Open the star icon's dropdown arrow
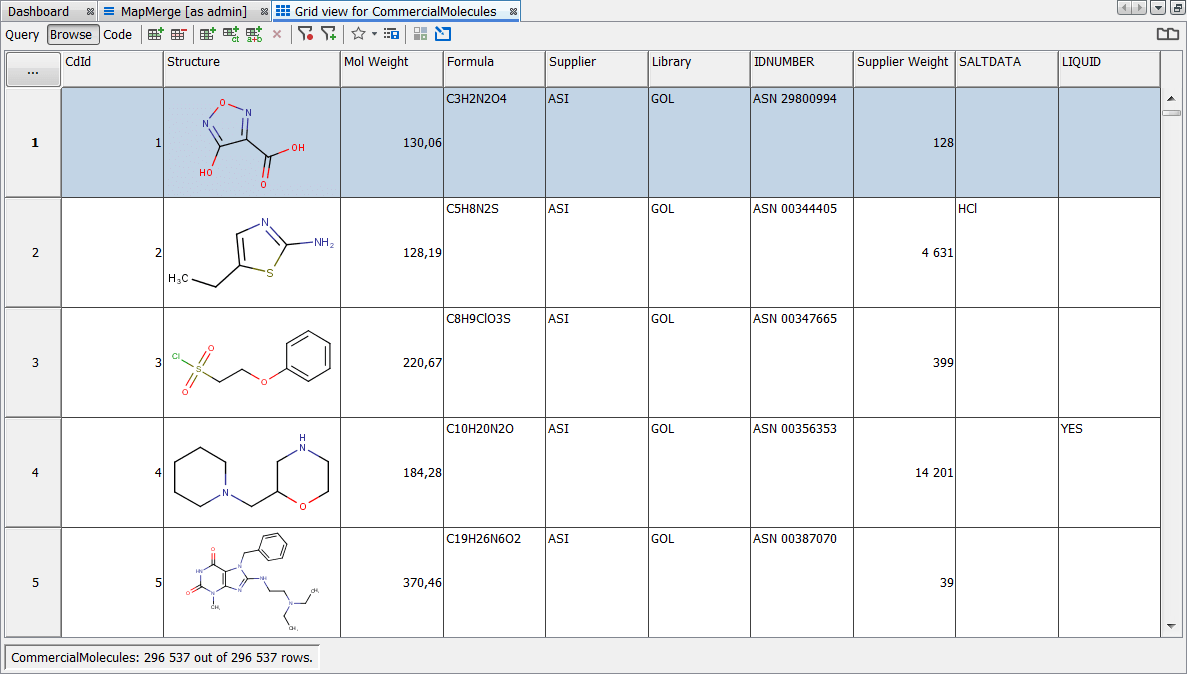Screen dimensions: 1187x674 pyautogui.click(x=373, y=34)
